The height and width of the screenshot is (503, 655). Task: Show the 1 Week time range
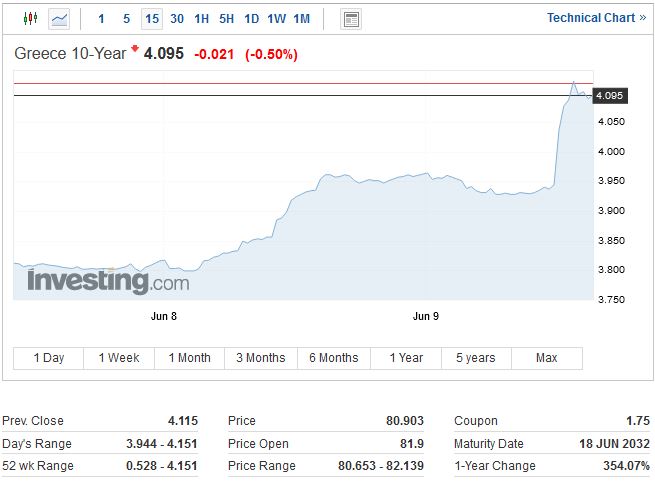[119, 358]
